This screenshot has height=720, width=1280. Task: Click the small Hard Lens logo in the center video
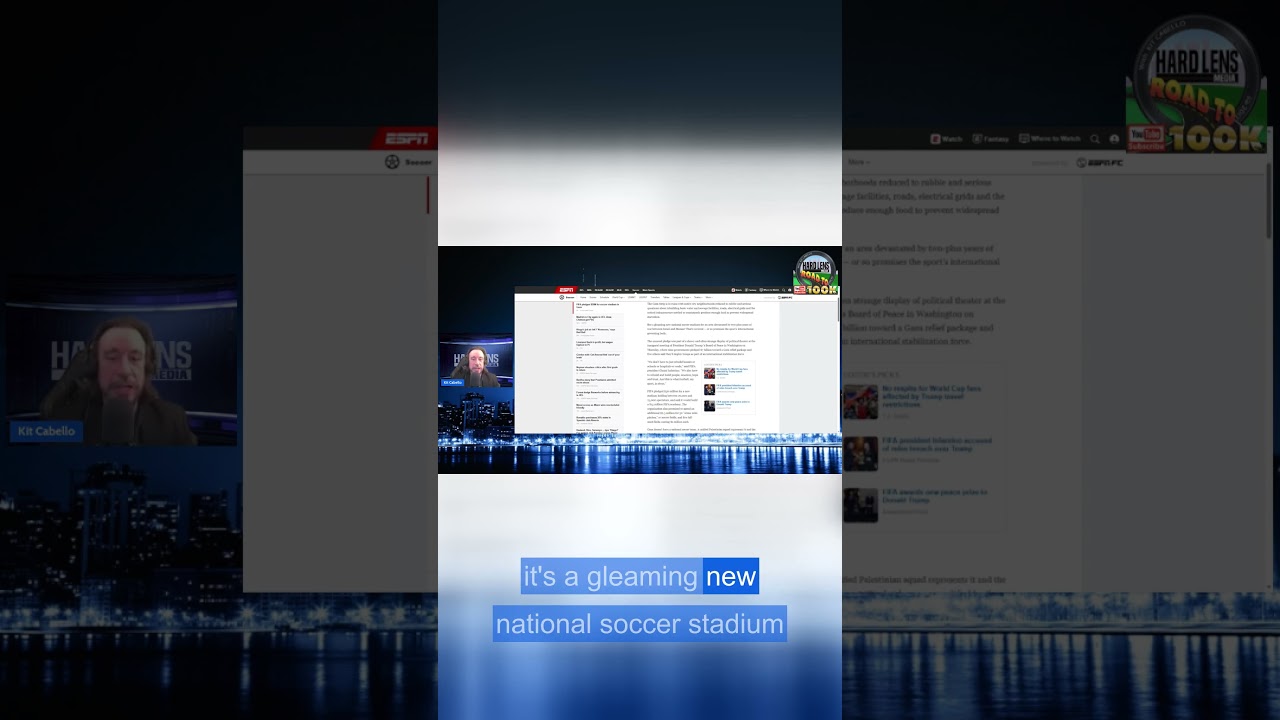coord(816,273)
